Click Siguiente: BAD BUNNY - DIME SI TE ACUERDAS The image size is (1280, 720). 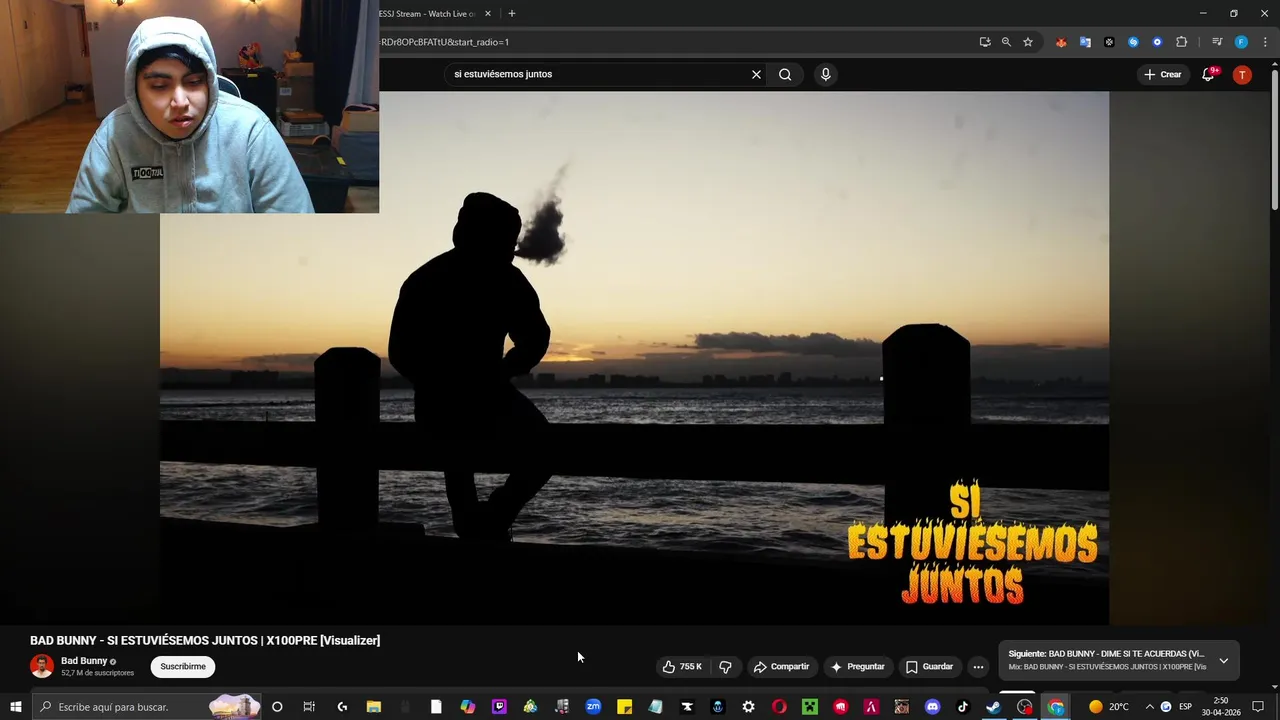click(1106, 654)
